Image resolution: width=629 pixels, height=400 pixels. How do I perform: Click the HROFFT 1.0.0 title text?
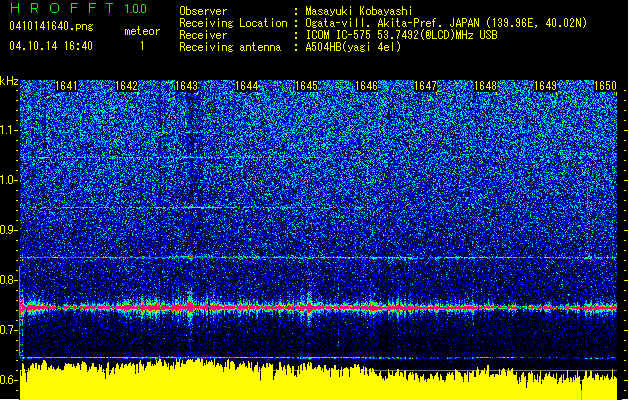[x=79, y=8]
